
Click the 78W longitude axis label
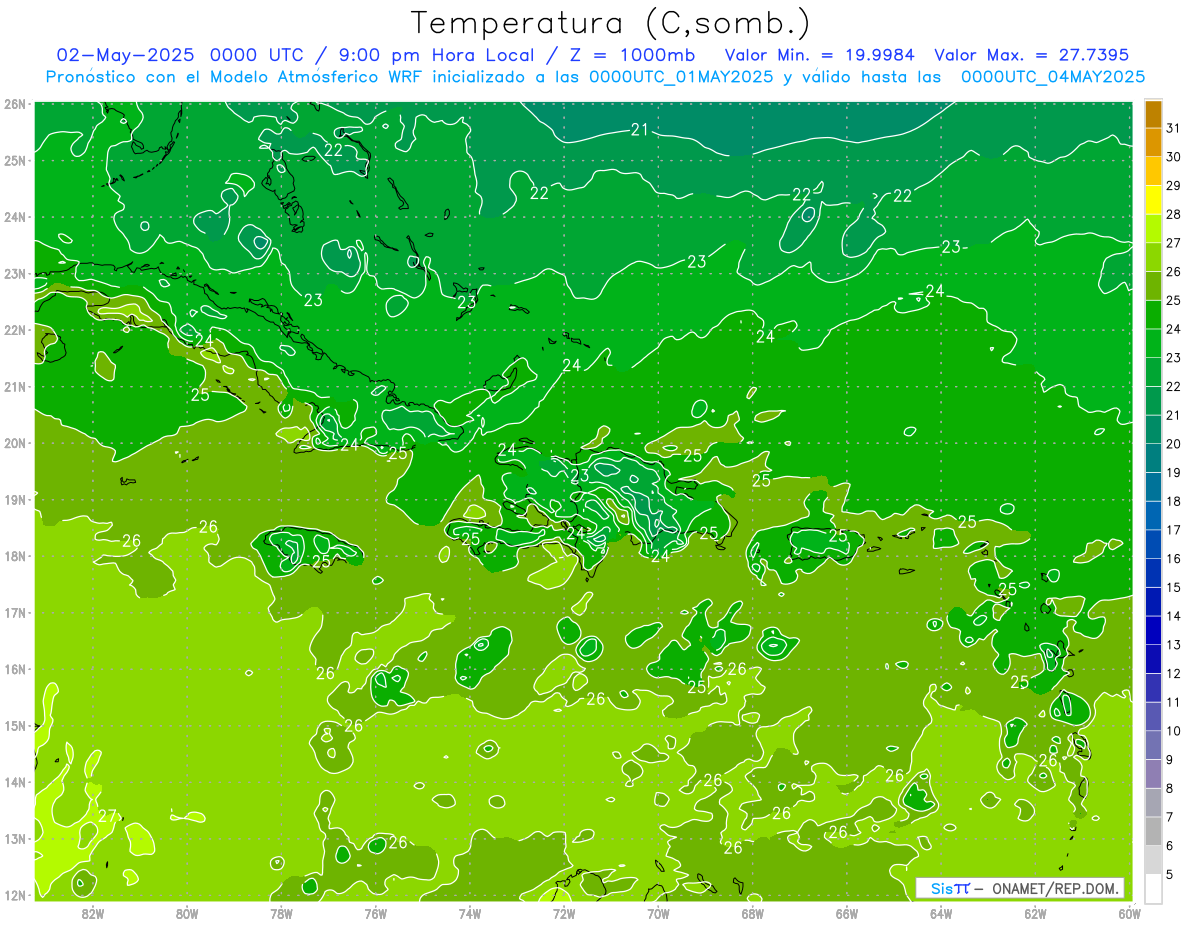coord(281,912)
